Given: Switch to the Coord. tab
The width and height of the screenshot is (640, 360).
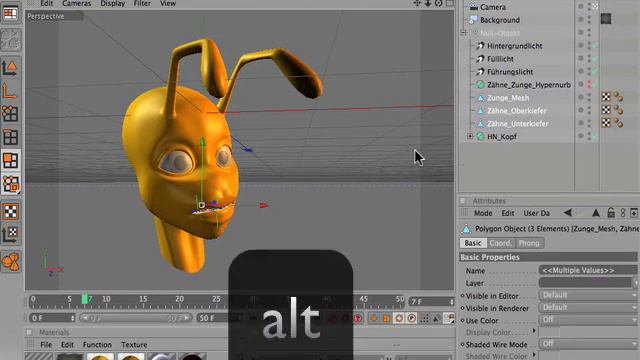Looking at the screenshot, I should [x=500, y=243].
